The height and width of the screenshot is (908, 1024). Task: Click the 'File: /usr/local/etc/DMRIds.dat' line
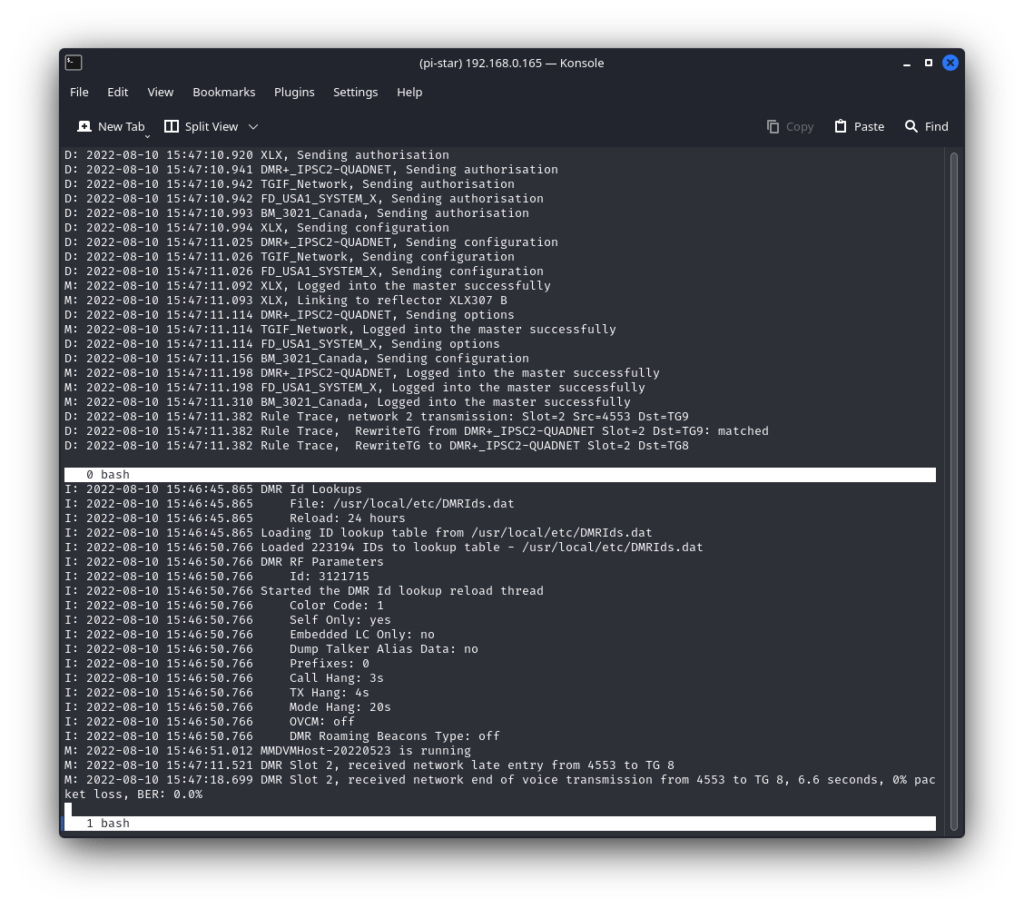[289, 504]
